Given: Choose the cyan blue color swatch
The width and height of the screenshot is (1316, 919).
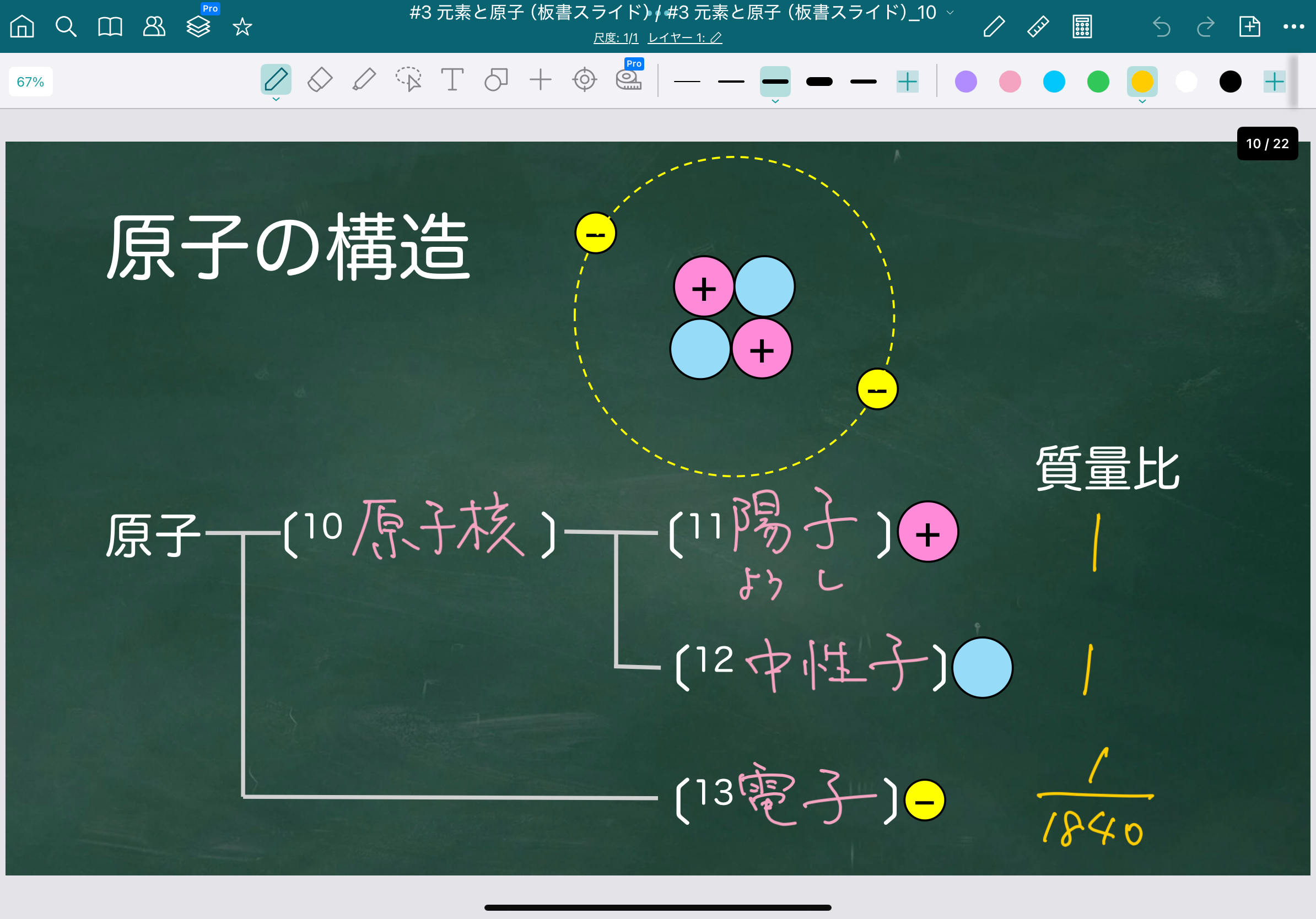Looking at the screenshot, I should point(1054,82).
